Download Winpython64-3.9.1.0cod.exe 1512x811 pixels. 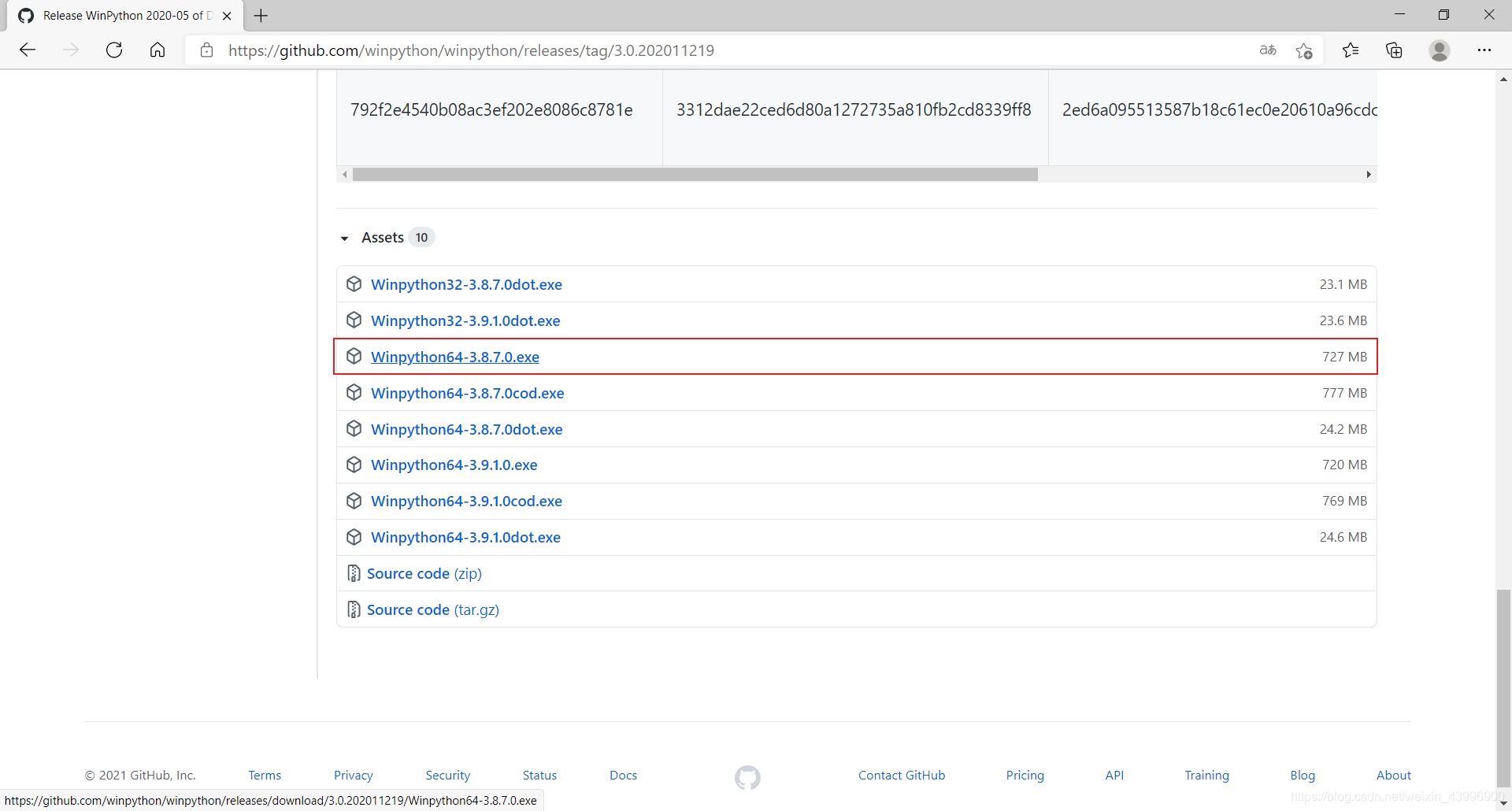pyautogui.click(x=466, y=501)
